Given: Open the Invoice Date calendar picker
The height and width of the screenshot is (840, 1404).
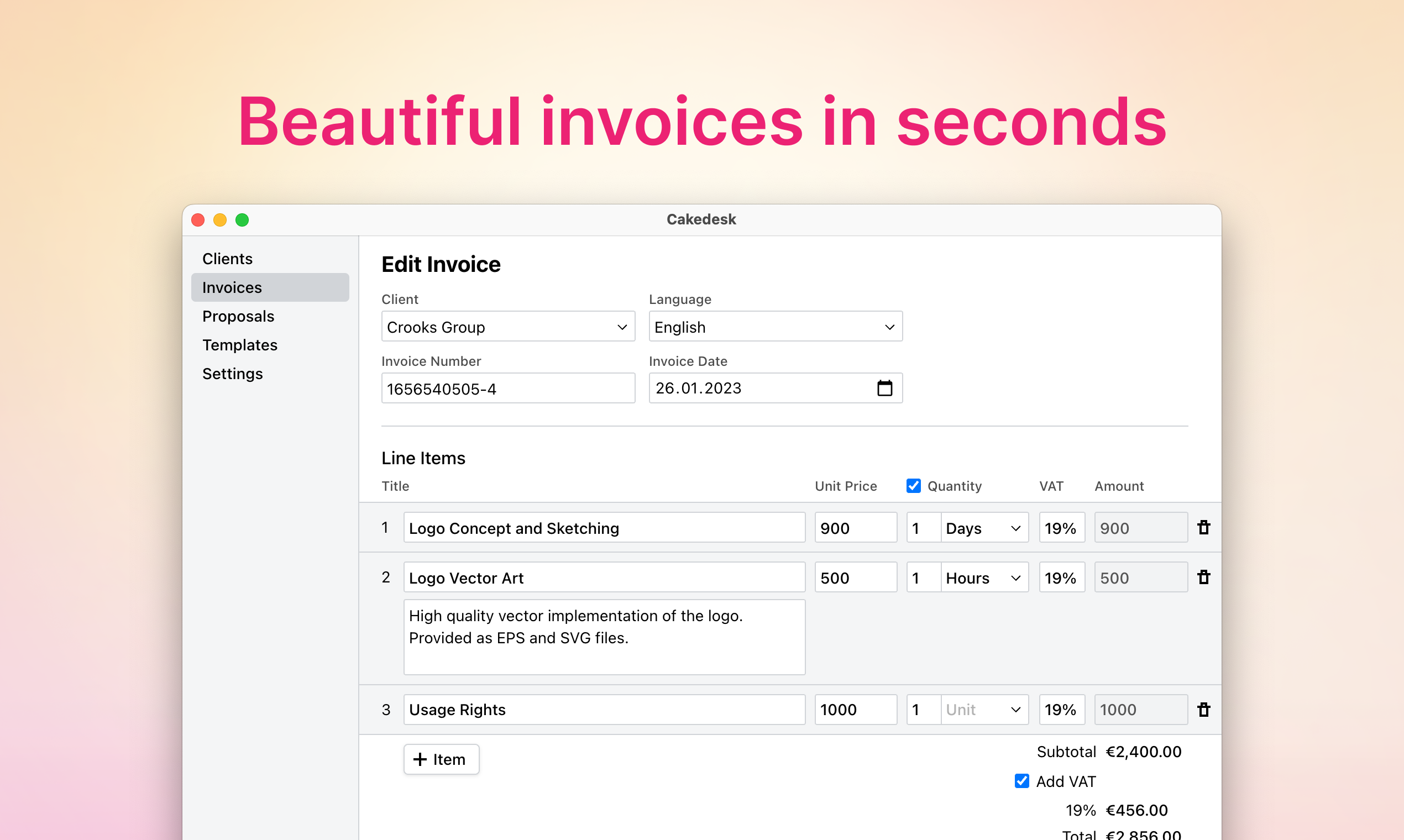Looking at the screenshot, I should (x=884, y=389).
